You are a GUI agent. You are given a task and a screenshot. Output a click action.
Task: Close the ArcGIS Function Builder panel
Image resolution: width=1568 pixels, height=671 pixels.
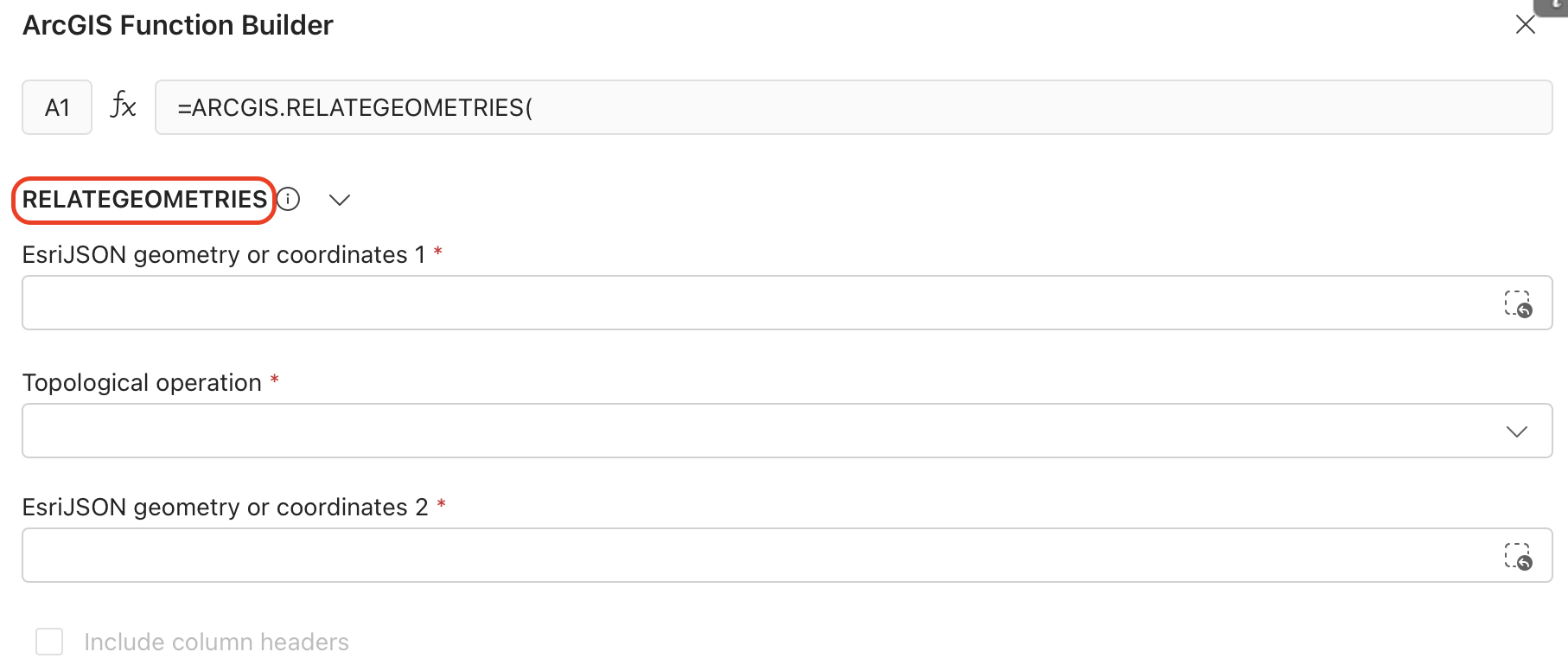pyautogui.click(x=1525, y=25)
